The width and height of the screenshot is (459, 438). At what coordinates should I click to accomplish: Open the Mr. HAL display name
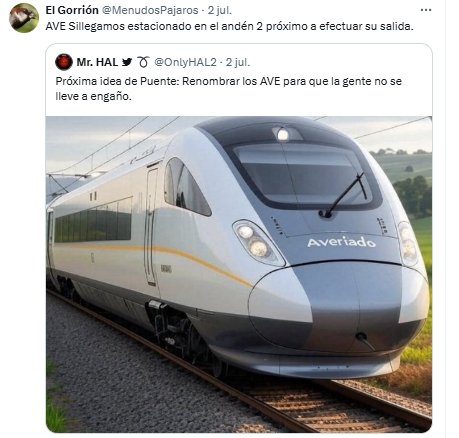tap(97, 62)
